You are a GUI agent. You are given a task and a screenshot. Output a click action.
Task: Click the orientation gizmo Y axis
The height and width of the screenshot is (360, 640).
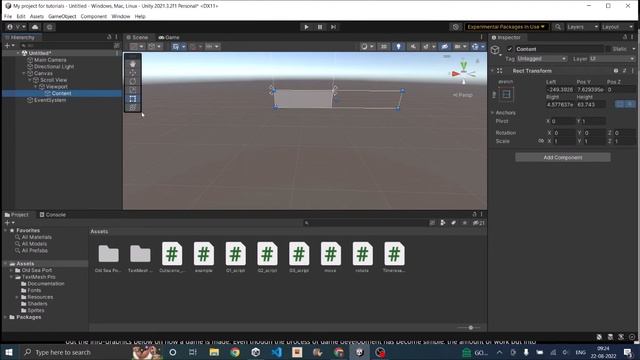pyautogui.click(x=464, y=65)
